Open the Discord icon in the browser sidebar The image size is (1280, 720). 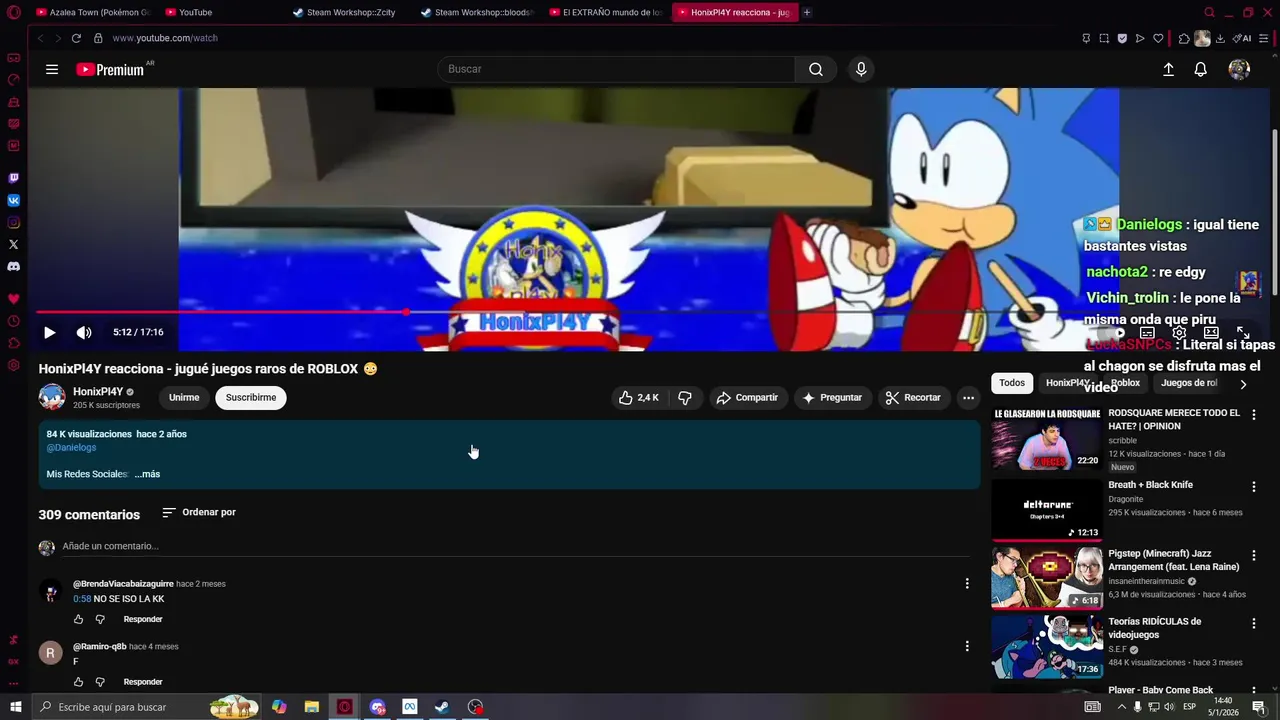tap(13, 266)
